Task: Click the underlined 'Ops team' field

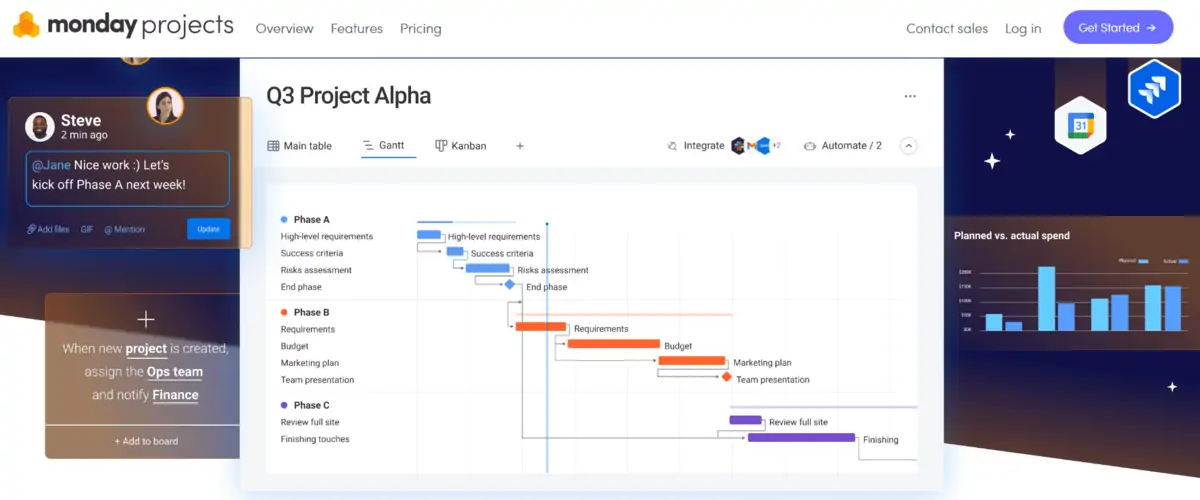Action: tap(175, 372)
